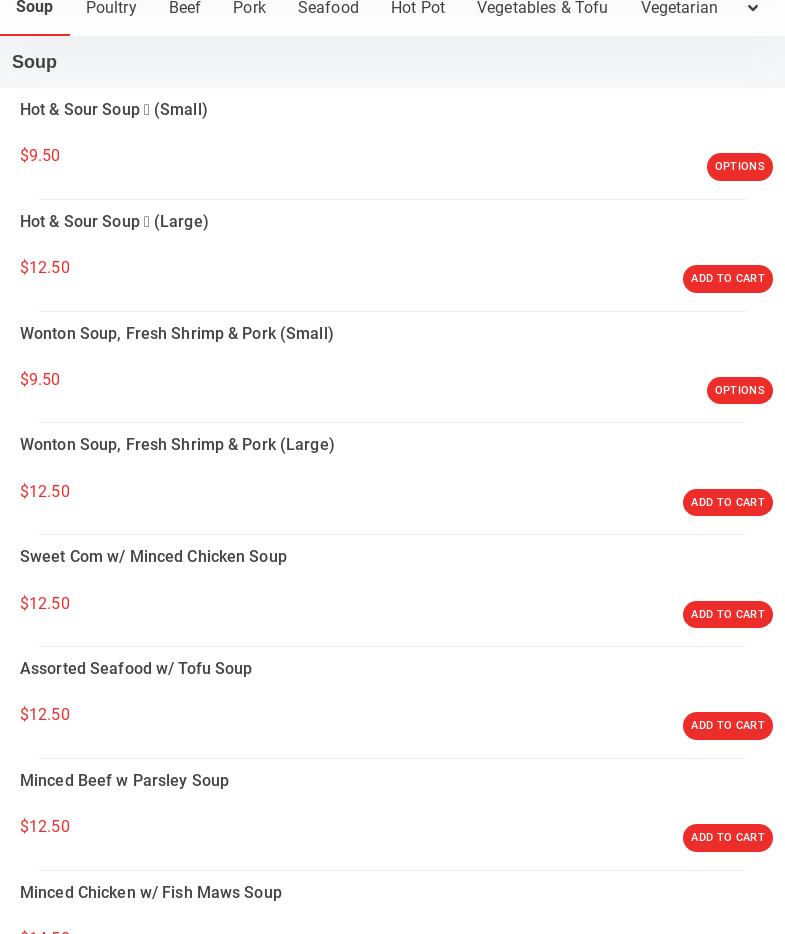Open the Beef menu tab
The height and width of the screenshot is (934, 785).
tap(185, 9)
